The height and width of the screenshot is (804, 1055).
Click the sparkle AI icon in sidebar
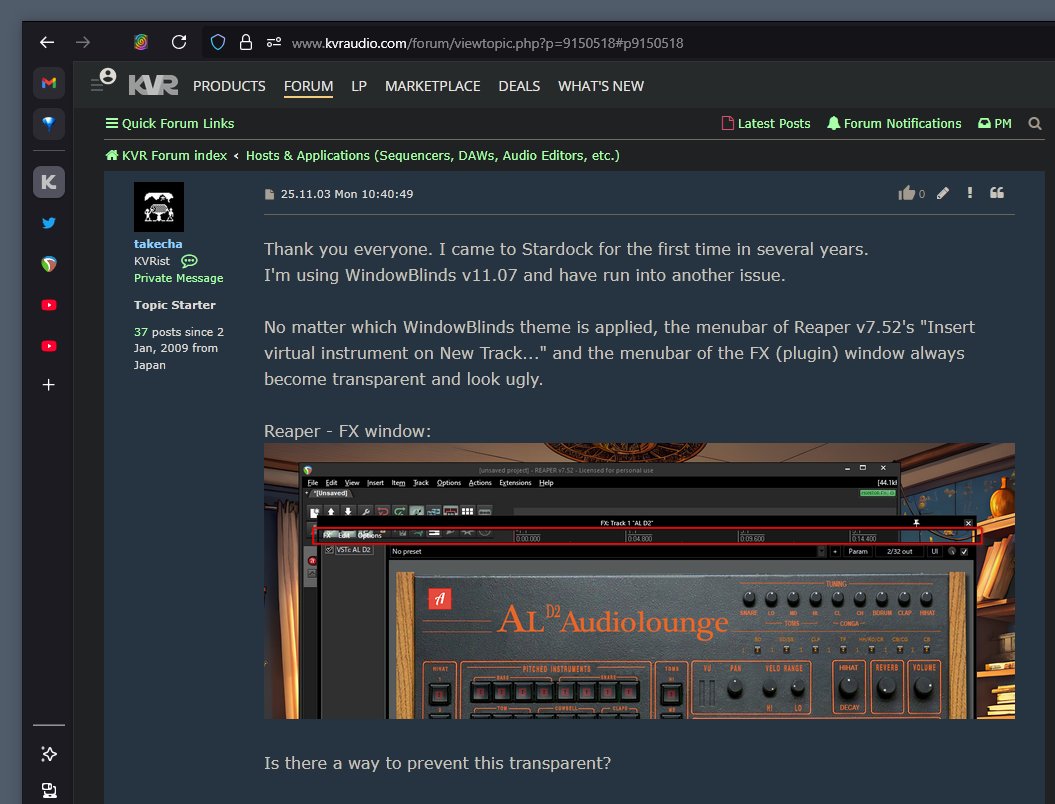[x=48, y=754]
